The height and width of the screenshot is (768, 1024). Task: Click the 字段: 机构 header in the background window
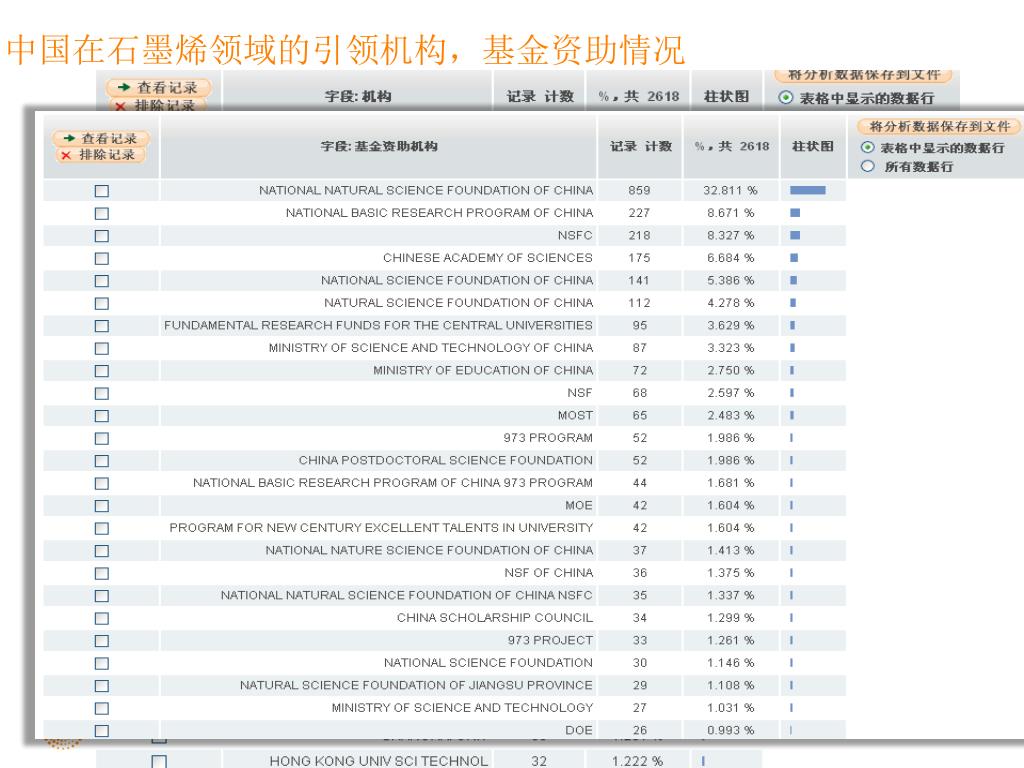click(358, 97)
